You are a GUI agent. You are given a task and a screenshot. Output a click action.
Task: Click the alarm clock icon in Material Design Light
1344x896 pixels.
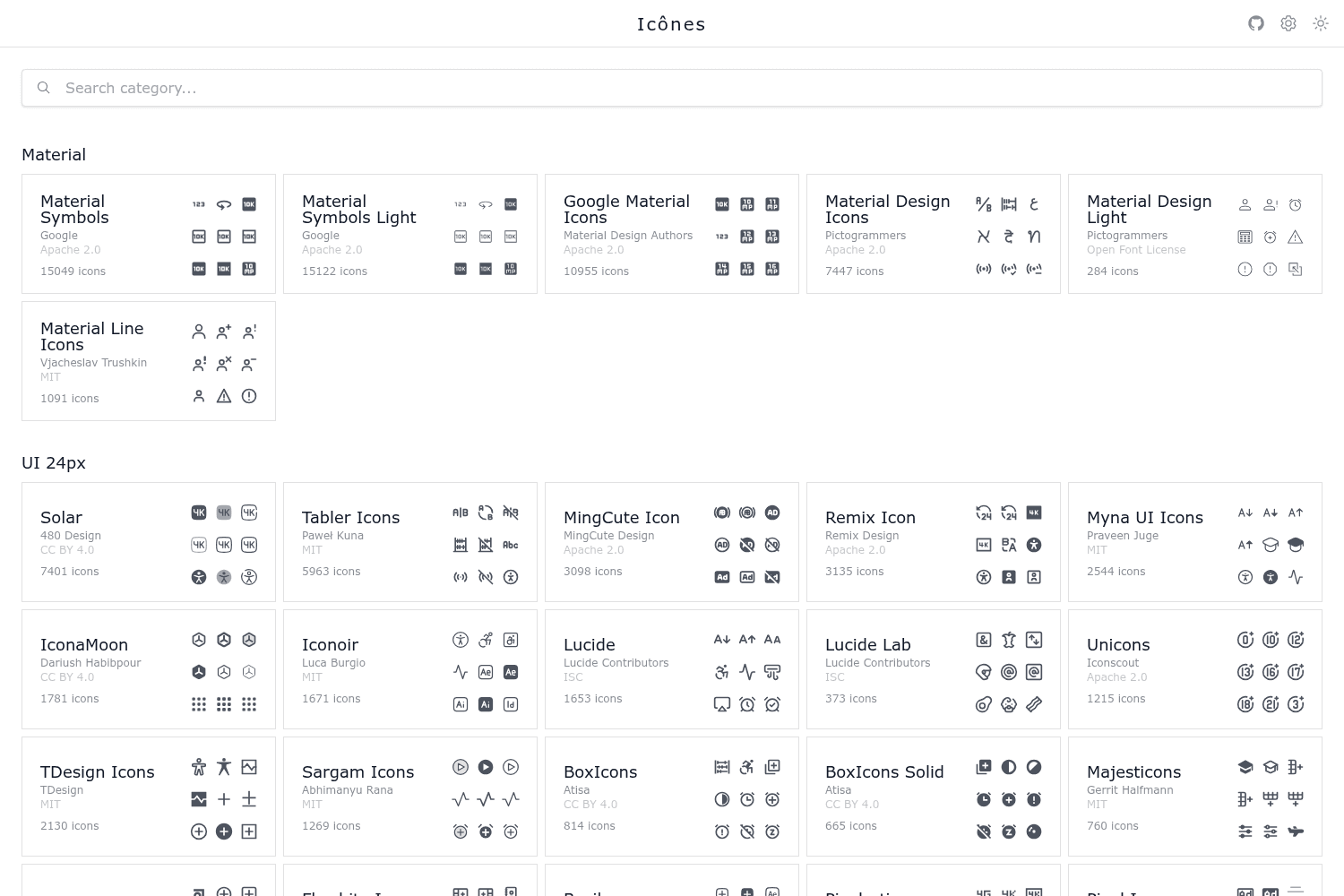point(1296,205)
